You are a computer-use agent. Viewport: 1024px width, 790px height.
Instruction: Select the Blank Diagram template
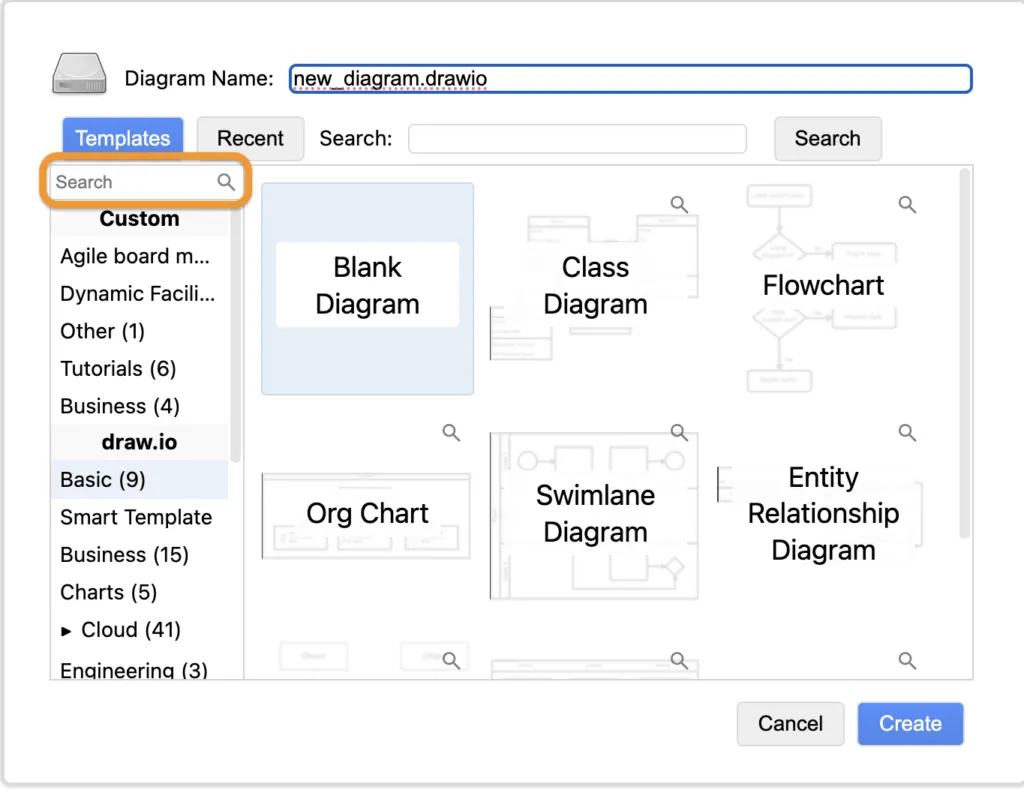pos(367,287)
